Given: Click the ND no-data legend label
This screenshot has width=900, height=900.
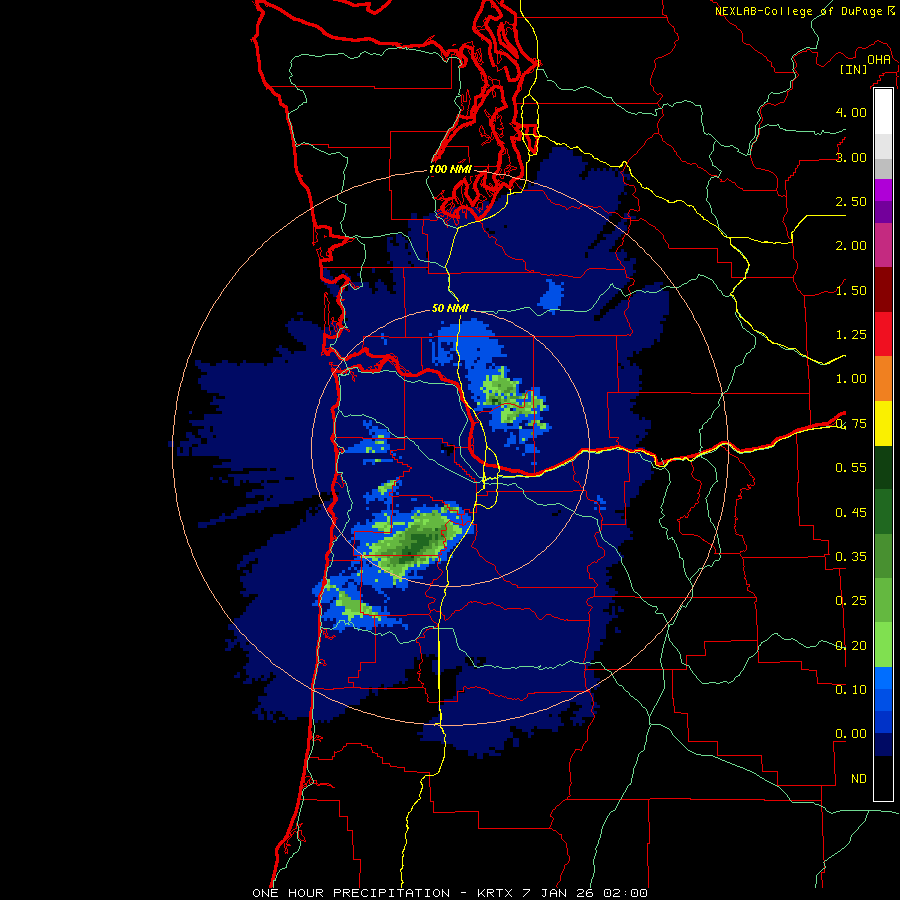Looking at the screenshot, I should coord(859,779).
